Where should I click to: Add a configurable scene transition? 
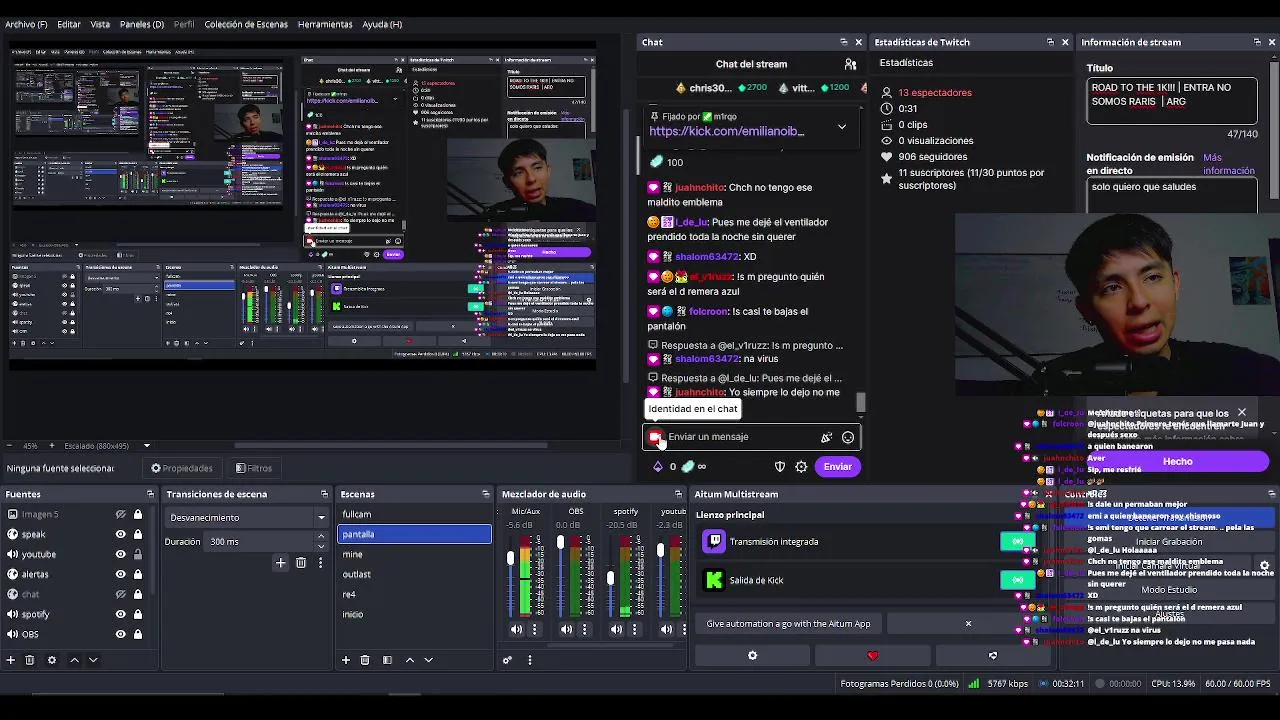tap(281, 563)
